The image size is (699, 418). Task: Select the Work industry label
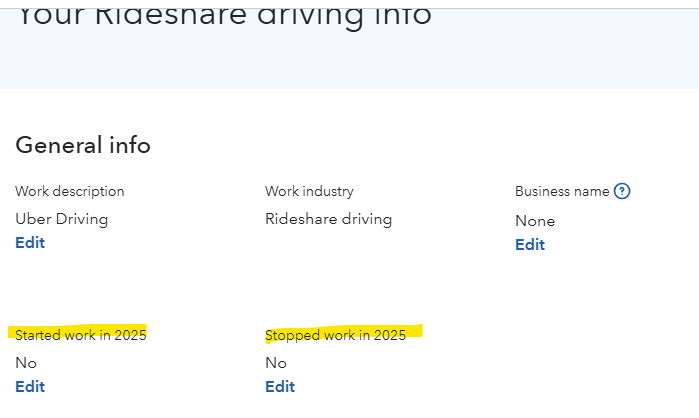(x=309, y=191)
